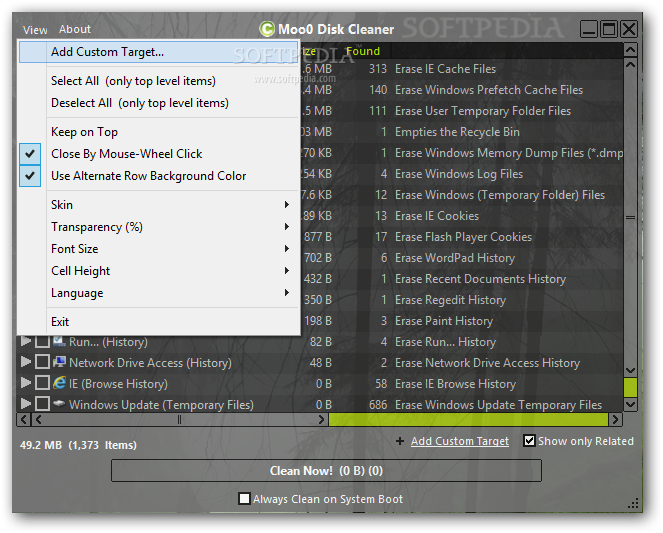Image resolution: width=663 pixels, height=533 pixels.
Task: Toggle Keep on Top option
Action: click(159, 132)
